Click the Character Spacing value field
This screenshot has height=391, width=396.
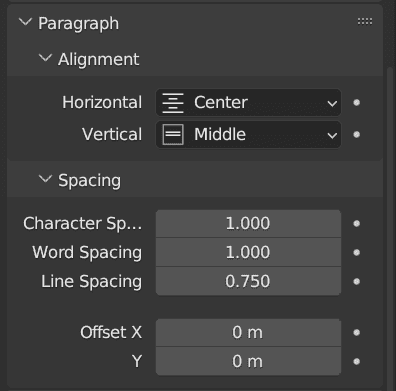coord(248,223)
